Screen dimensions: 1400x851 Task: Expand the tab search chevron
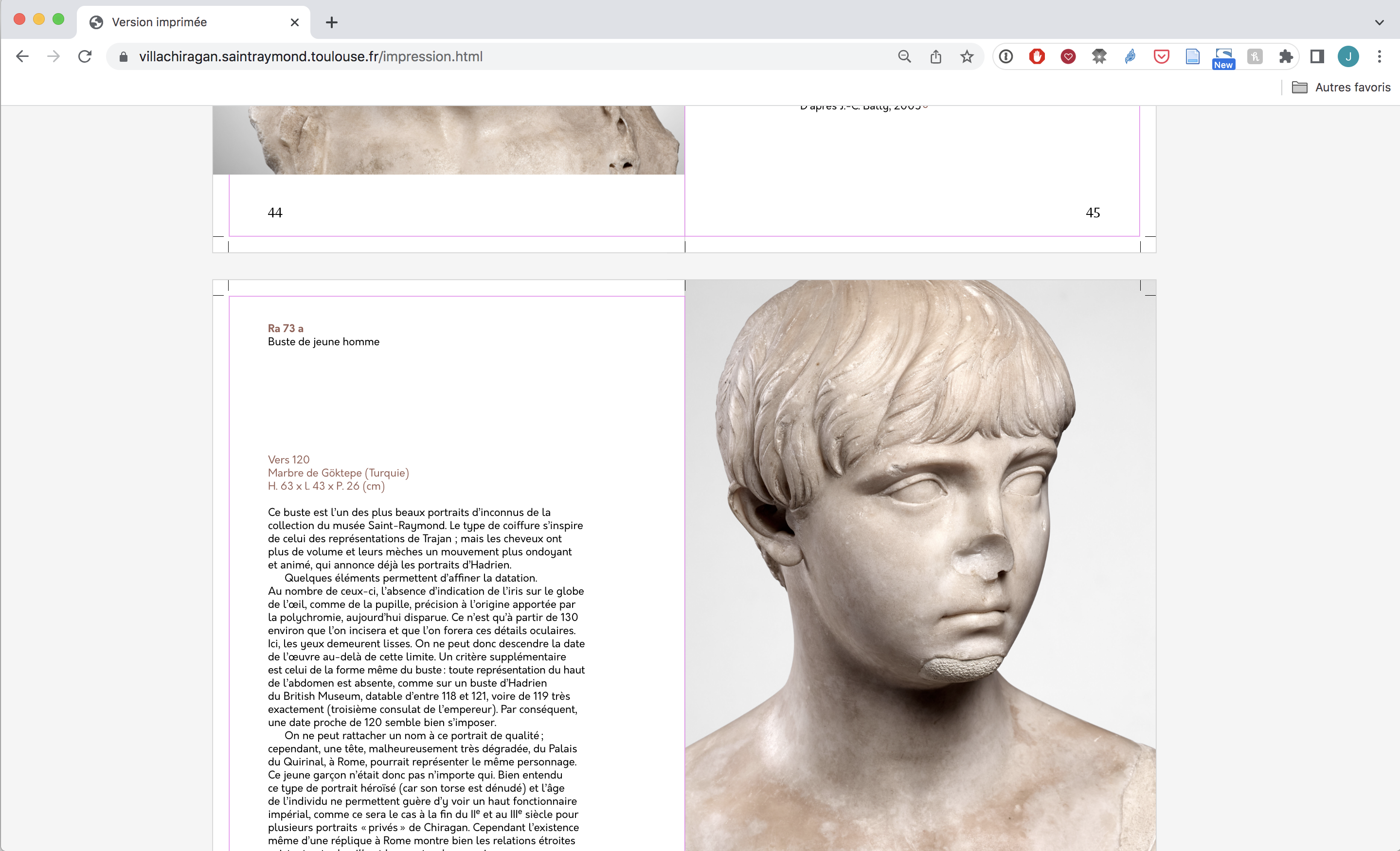click(1379, 22)
